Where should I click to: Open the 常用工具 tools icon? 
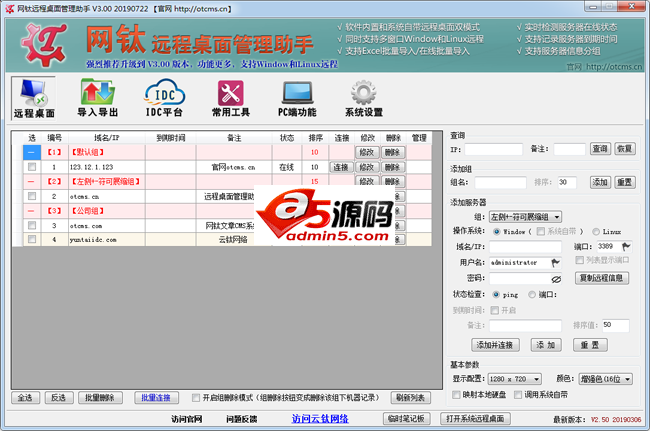231,98
